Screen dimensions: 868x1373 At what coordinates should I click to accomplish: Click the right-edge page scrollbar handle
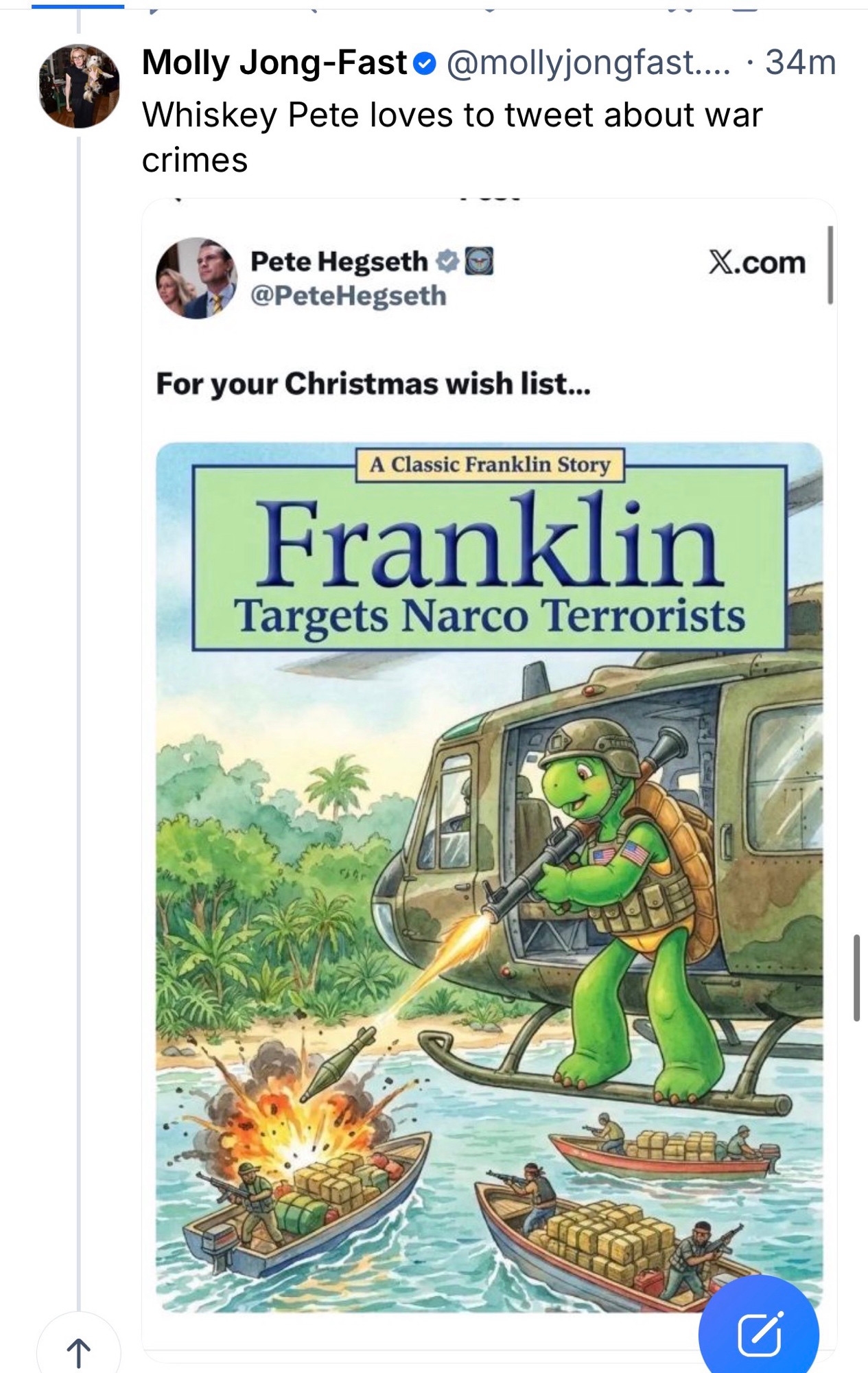click(x=856, y=978)
